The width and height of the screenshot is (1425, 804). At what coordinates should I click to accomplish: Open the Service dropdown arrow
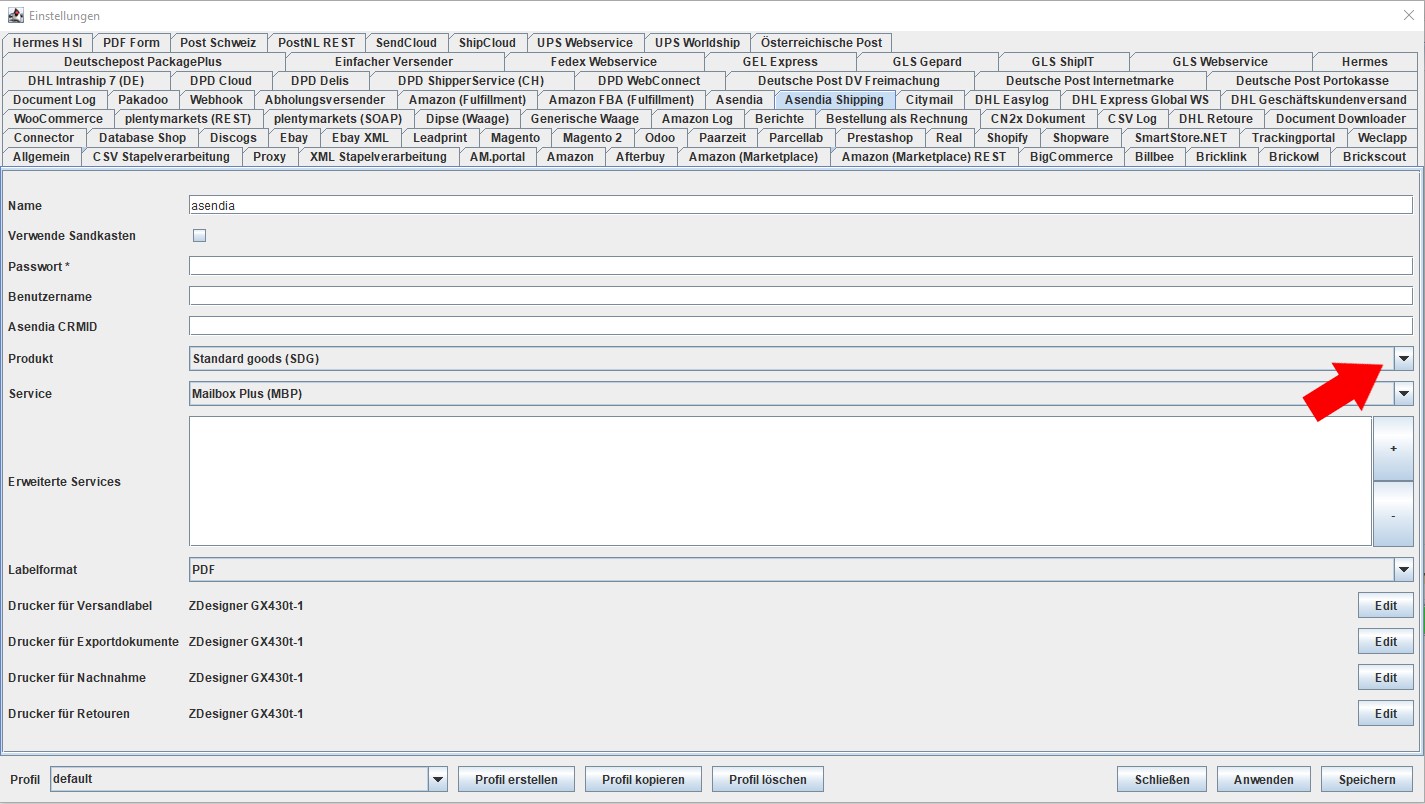(1404, 394)
